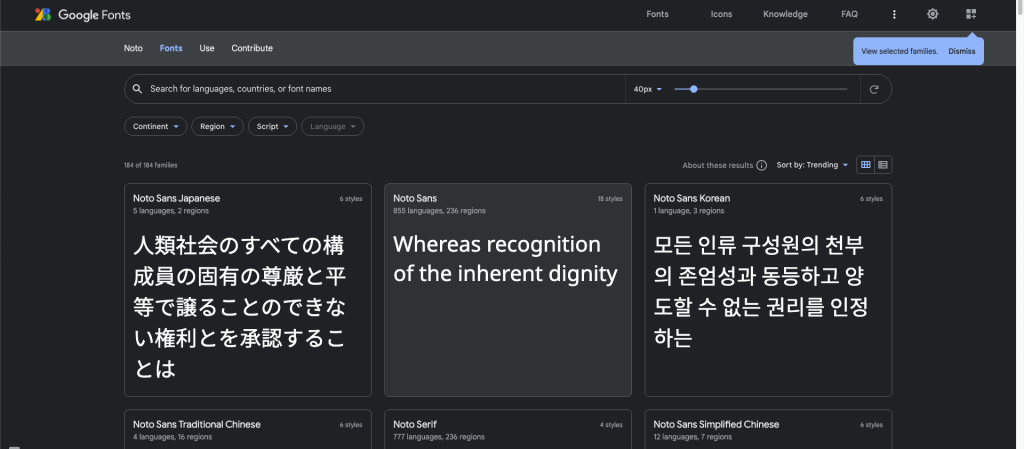Select the Contribute tab in Noto bar
1024x449 pixels.
pos(252,48)
